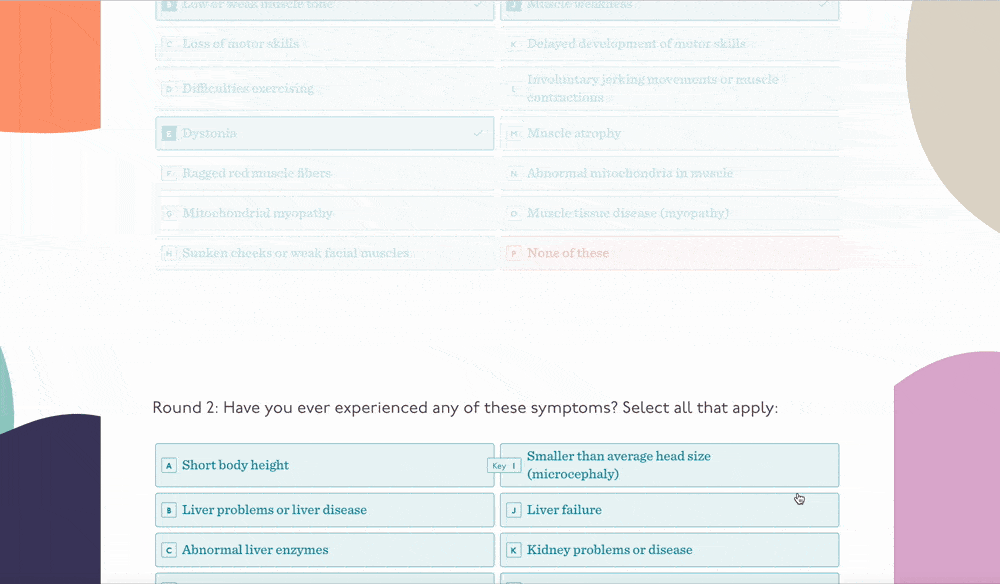Choose Abnormal liver enzymes
Viewport: 1000px width, 584px height.
click(324, 550)
